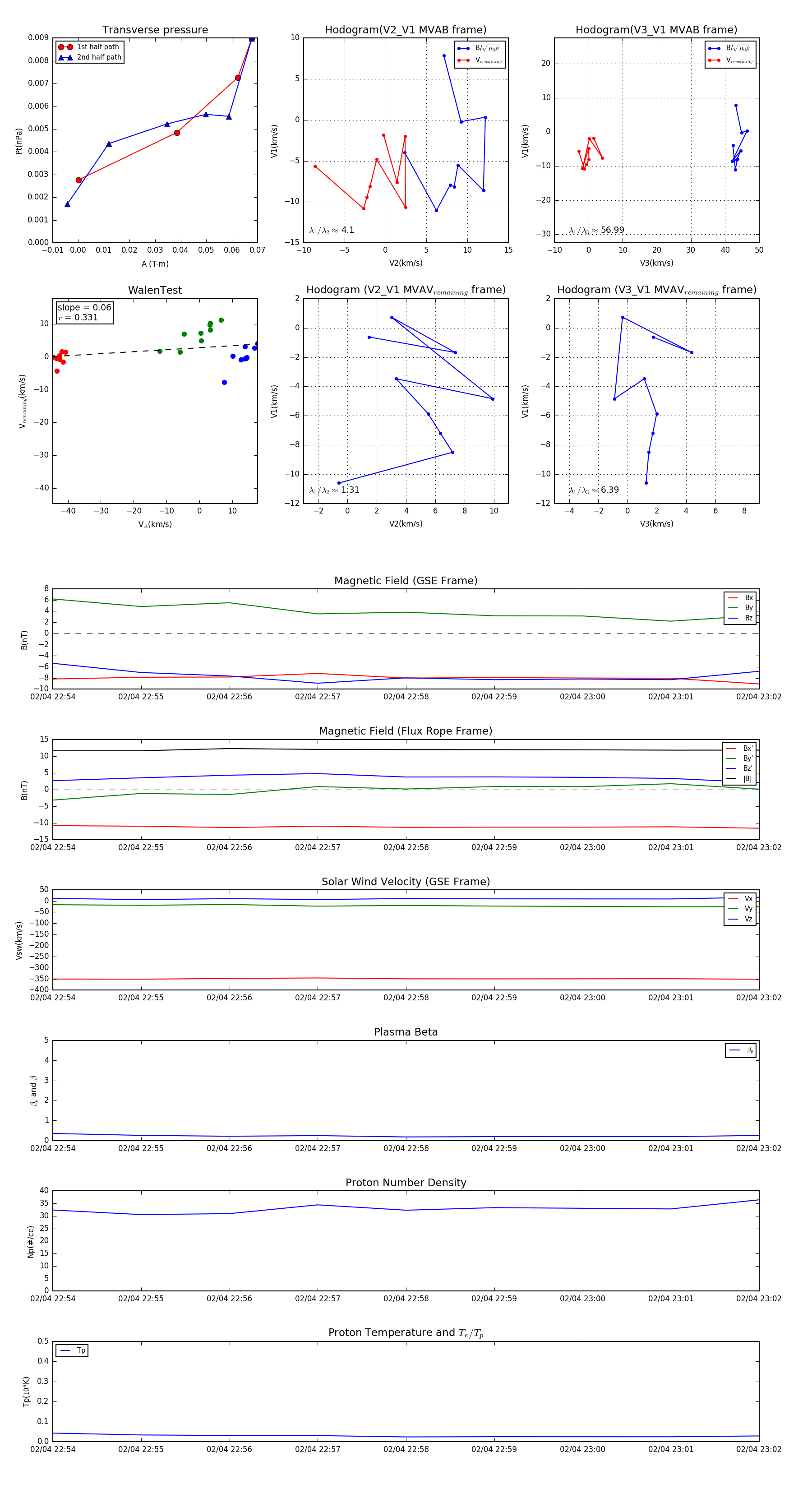Click 'V2(km/s)' x-axis label of MVAV remaining hodogram

(406, 524)
